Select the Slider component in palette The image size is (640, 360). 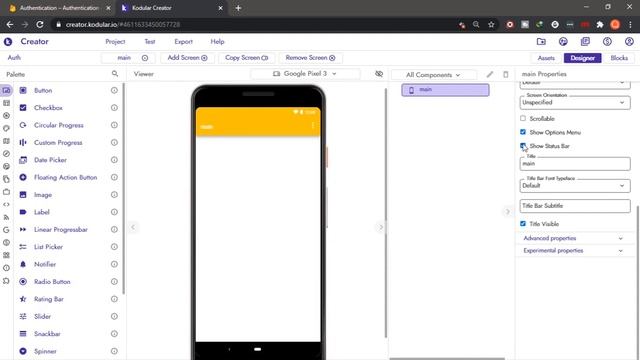[42, 316]
